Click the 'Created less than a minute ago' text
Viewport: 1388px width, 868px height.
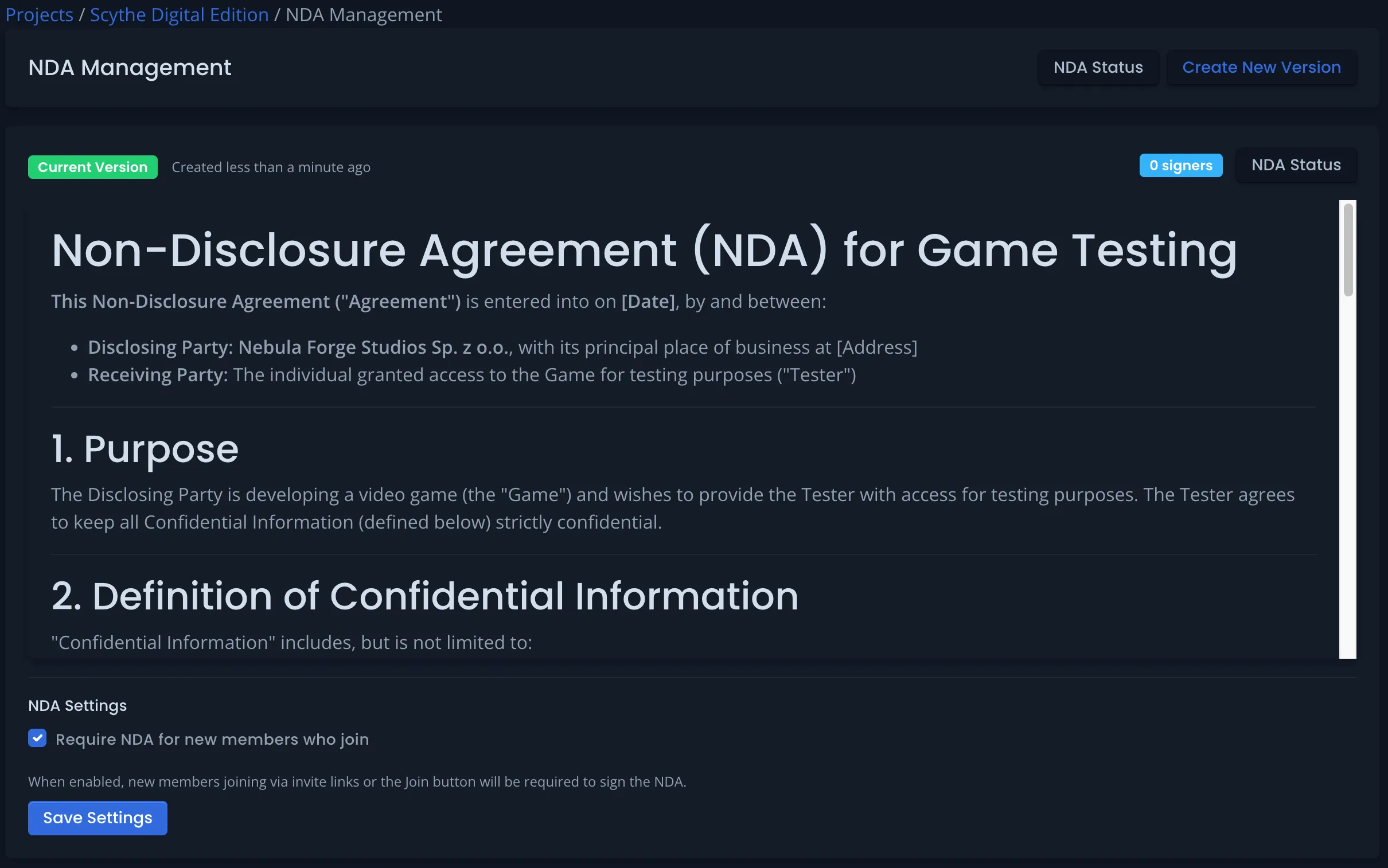click(x=271, y=167)
